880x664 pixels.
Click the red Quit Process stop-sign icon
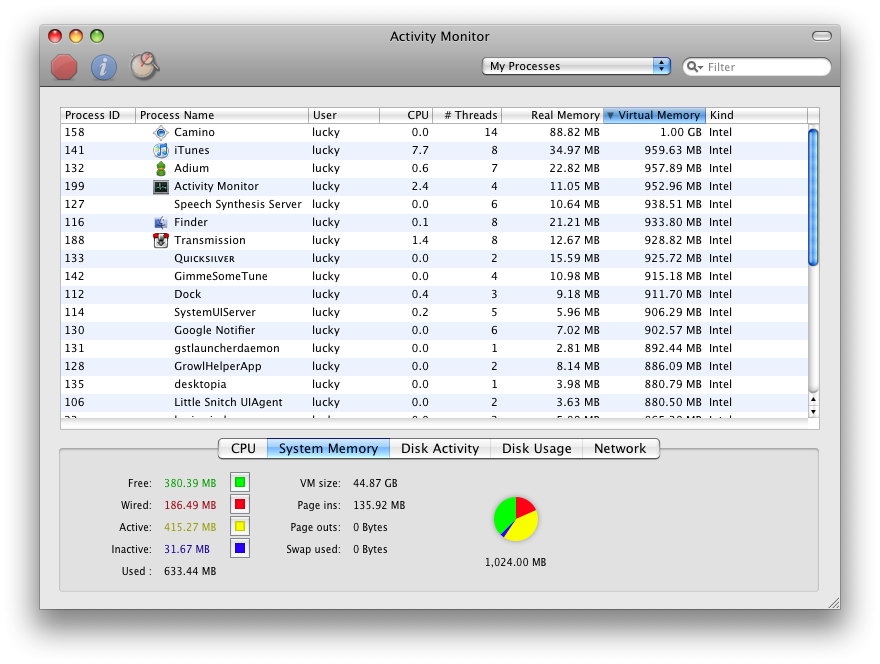point(64,67)
